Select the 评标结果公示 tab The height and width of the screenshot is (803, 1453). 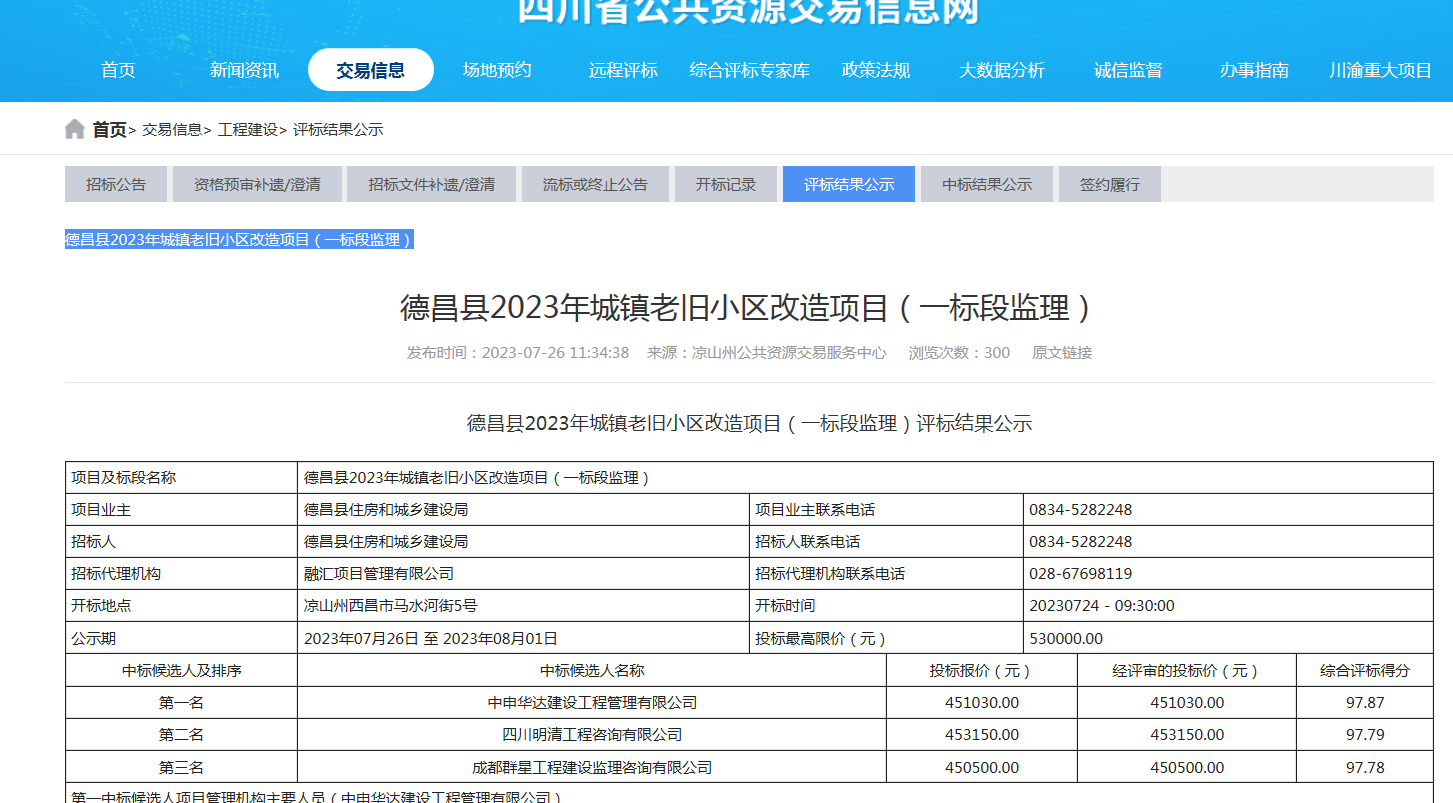pyautogui.click(x=848, y=185)
